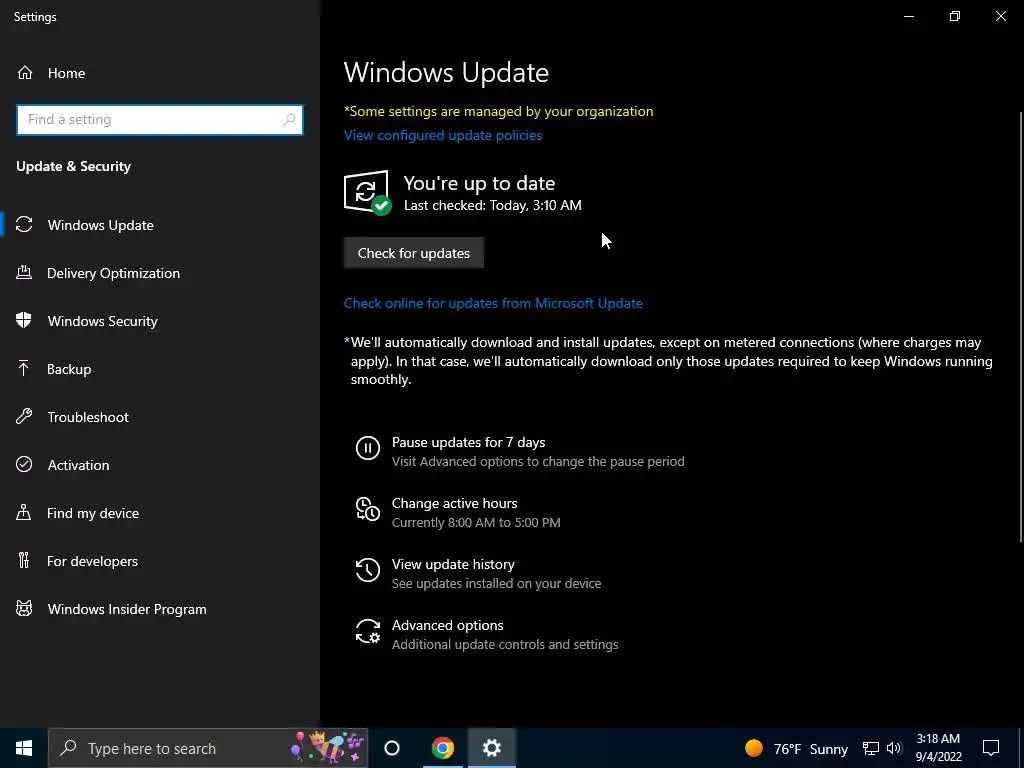Open Advanced options for updates
This screenshot has width=1024, height=768.
click(x=487, y=634)
